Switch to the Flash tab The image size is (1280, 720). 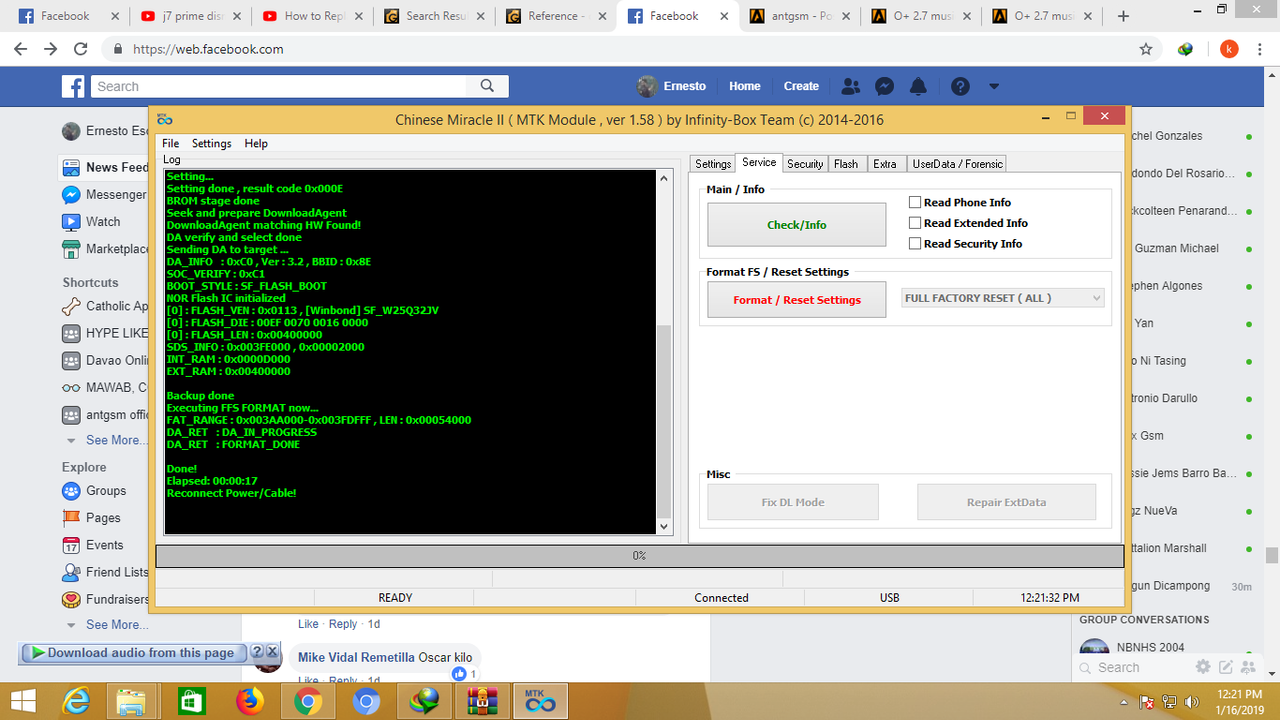(x=846, y=164)
